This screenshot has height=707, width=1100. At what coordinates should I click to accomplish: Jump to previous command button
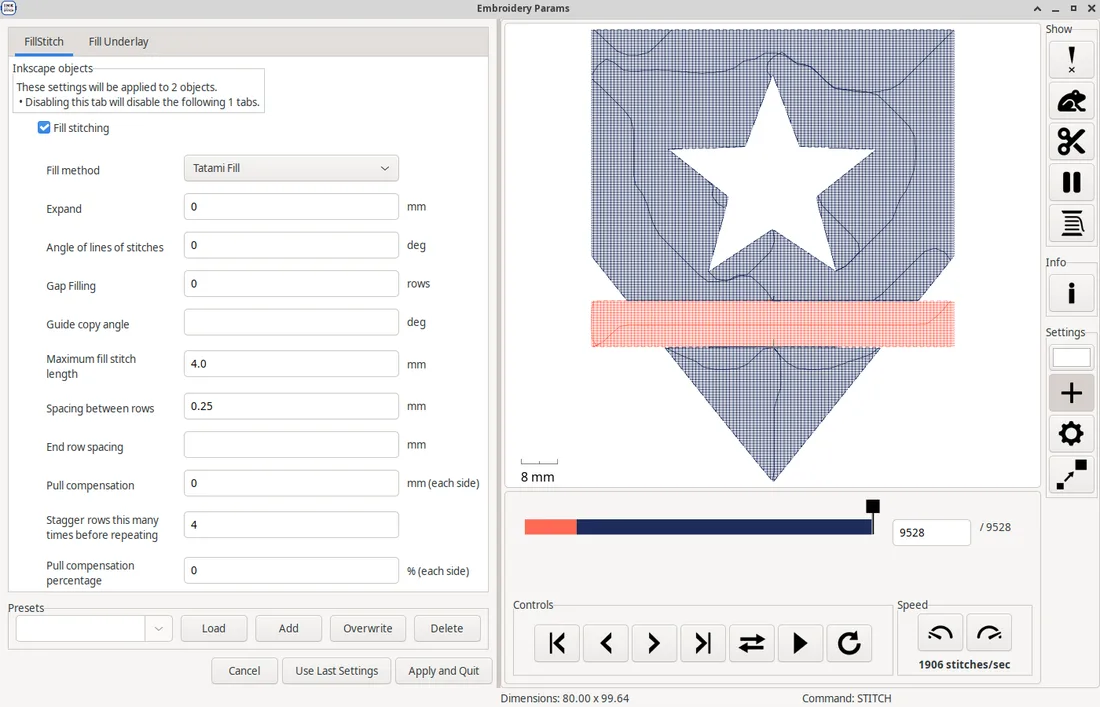point(557,643)
